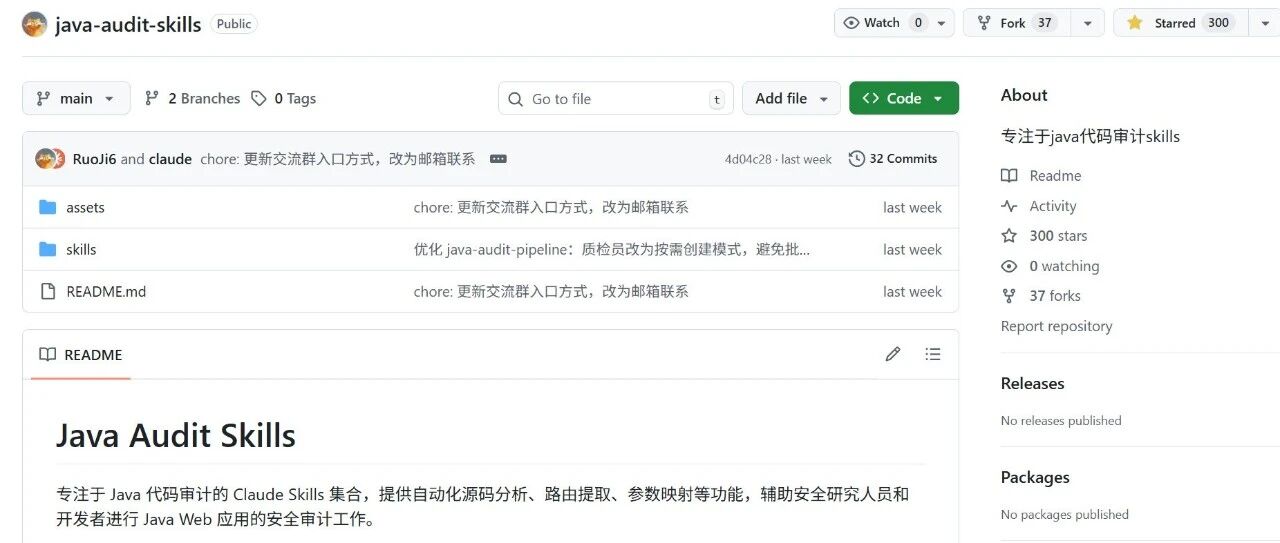1280x543 pixels.
Task: Open the skills folder
Action: click(81, 250)
